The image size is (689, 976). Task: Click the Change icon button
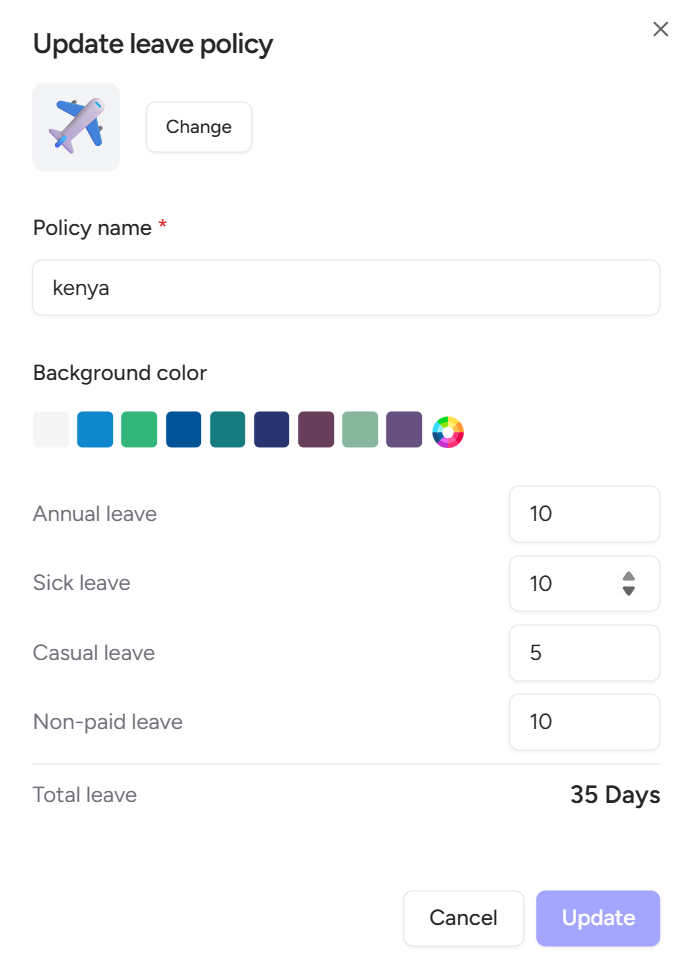pos(199,127)
